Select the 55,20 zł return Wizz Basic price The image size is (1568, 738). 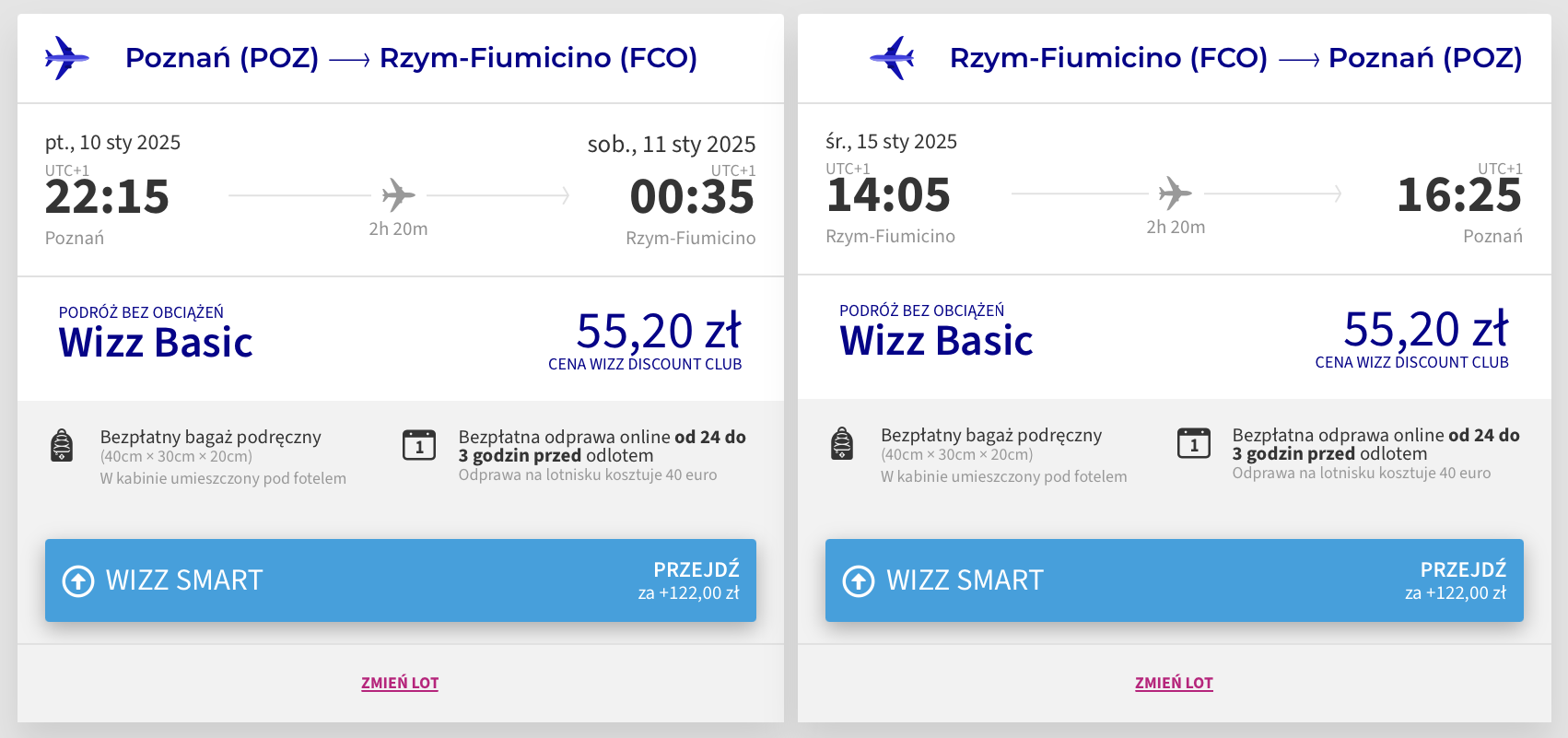pyautogui.click(x=1425, y=330)
